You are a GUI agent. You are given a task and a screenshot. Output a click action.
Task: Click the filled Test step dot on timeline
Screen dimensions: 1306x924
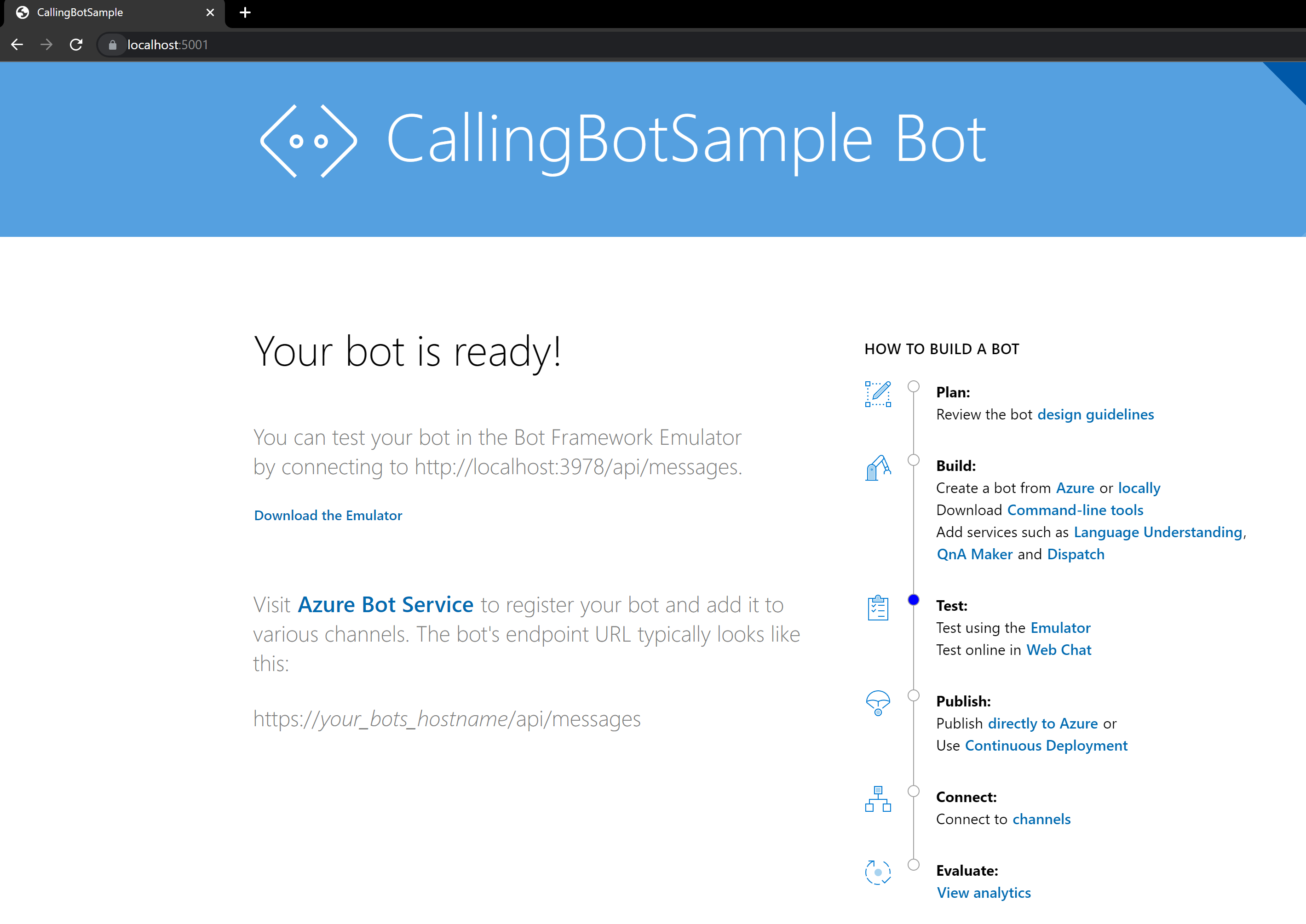point(914,598)
